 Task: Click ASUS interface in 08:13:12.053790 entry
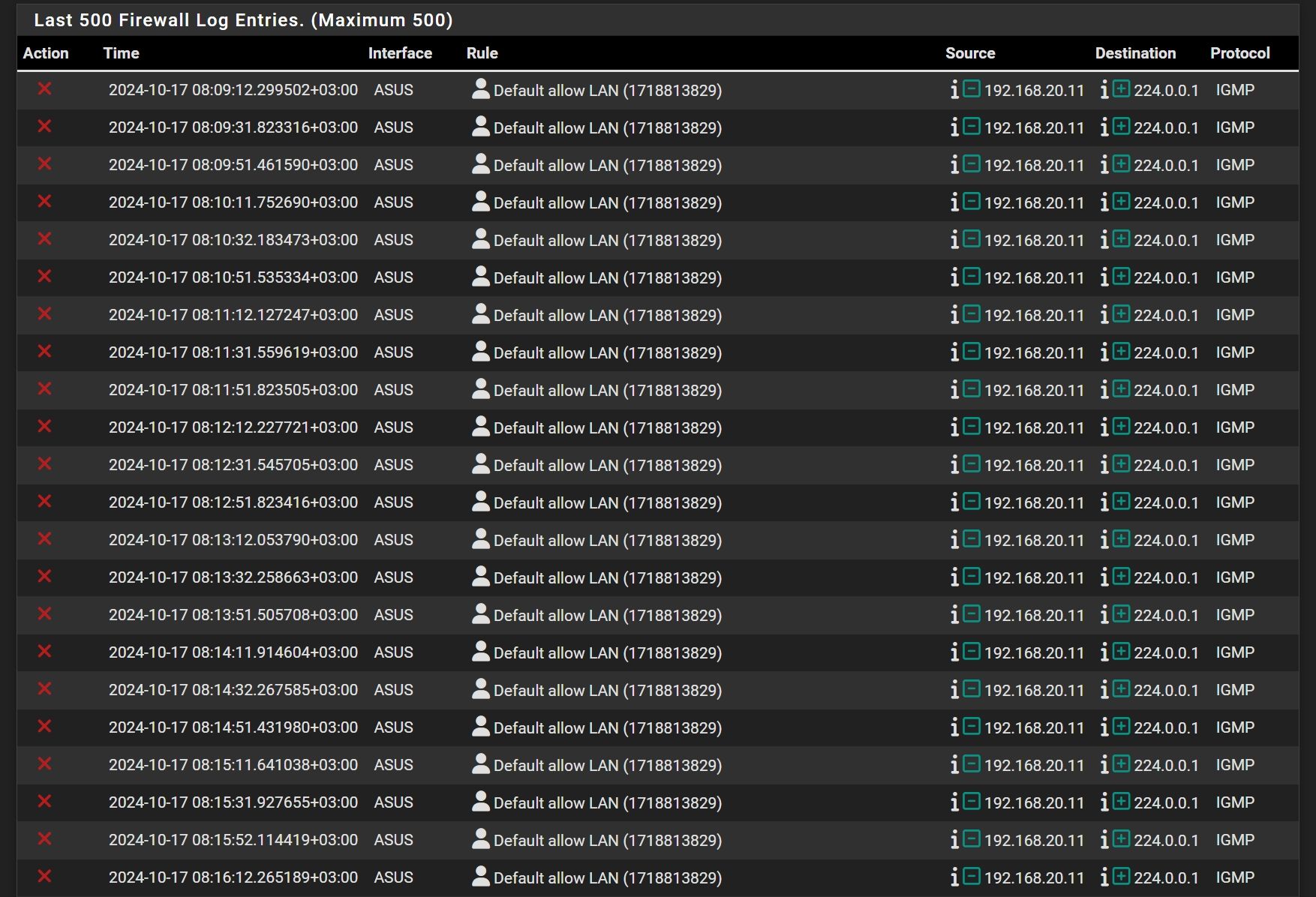(394, 540)
